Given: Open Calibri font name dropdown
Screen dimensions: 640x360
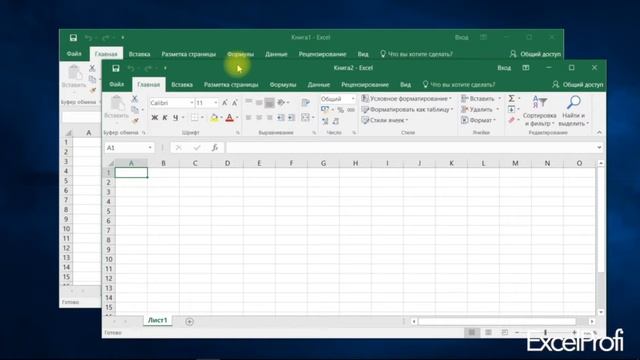Looking at the screenshot, I should point(191,103).
